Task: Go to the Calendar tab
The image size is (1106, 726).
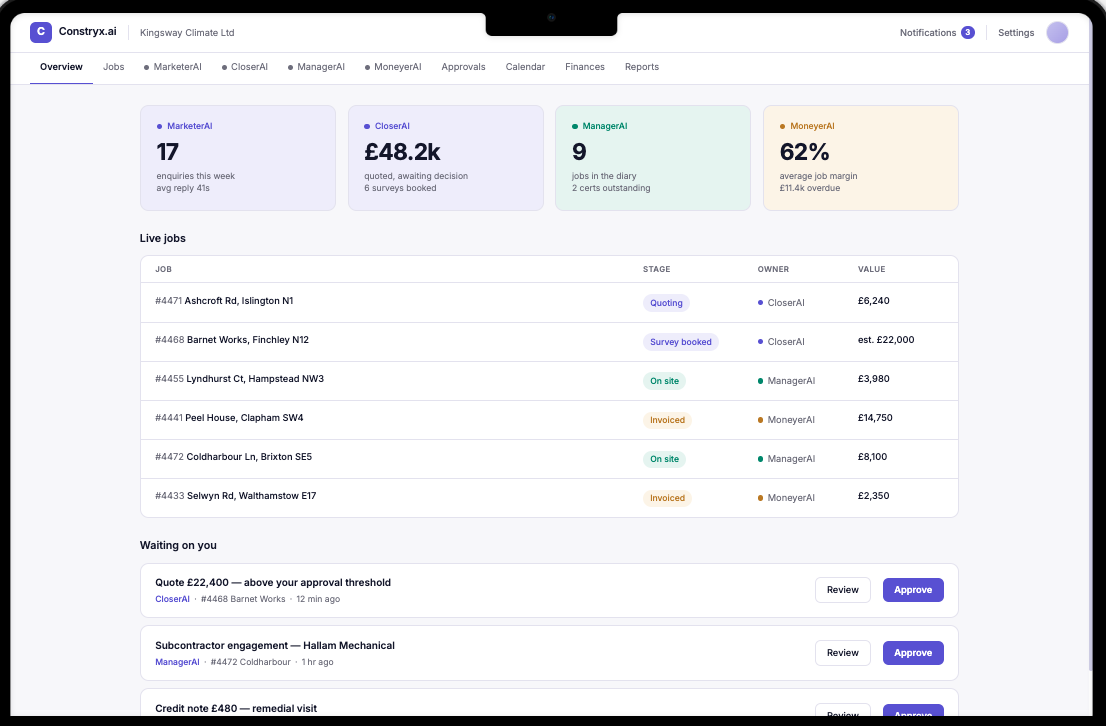Action: coord(525,67)
